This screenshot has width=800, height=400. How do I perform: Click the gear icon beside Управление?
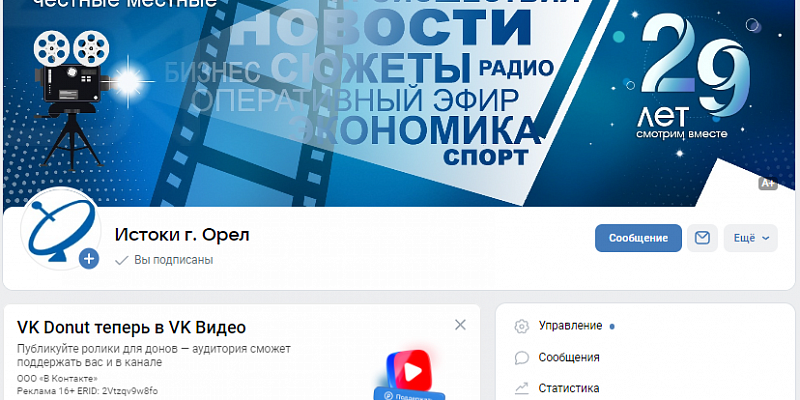[521, 327]
